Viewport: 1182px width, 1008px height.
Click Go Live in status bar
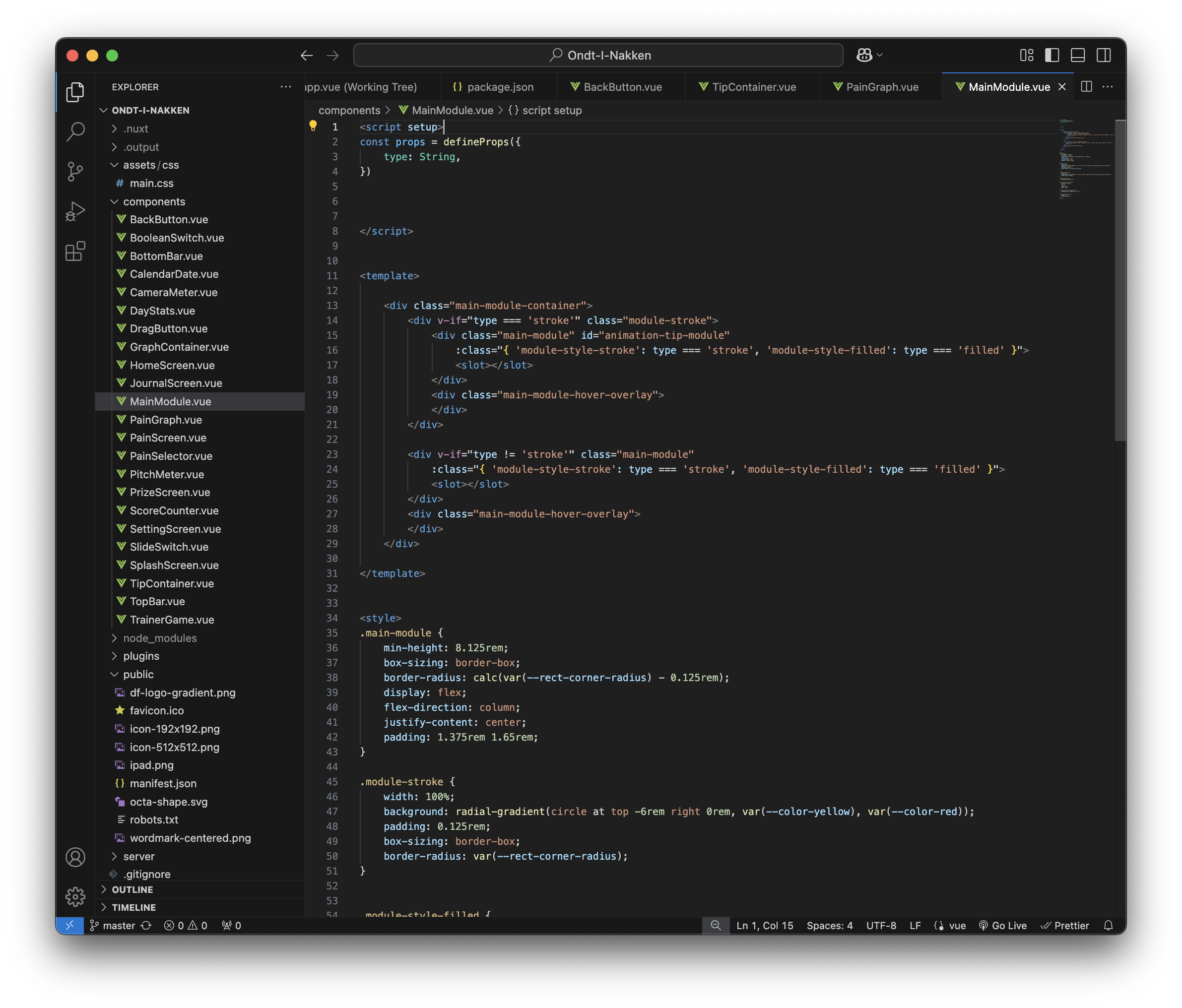[1002, 925]
